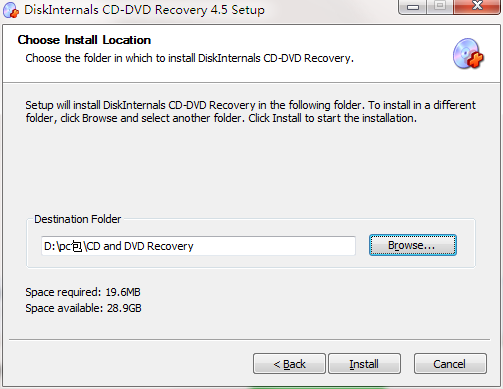
Task: Close the setup window with X
Action: coord(477,7)
